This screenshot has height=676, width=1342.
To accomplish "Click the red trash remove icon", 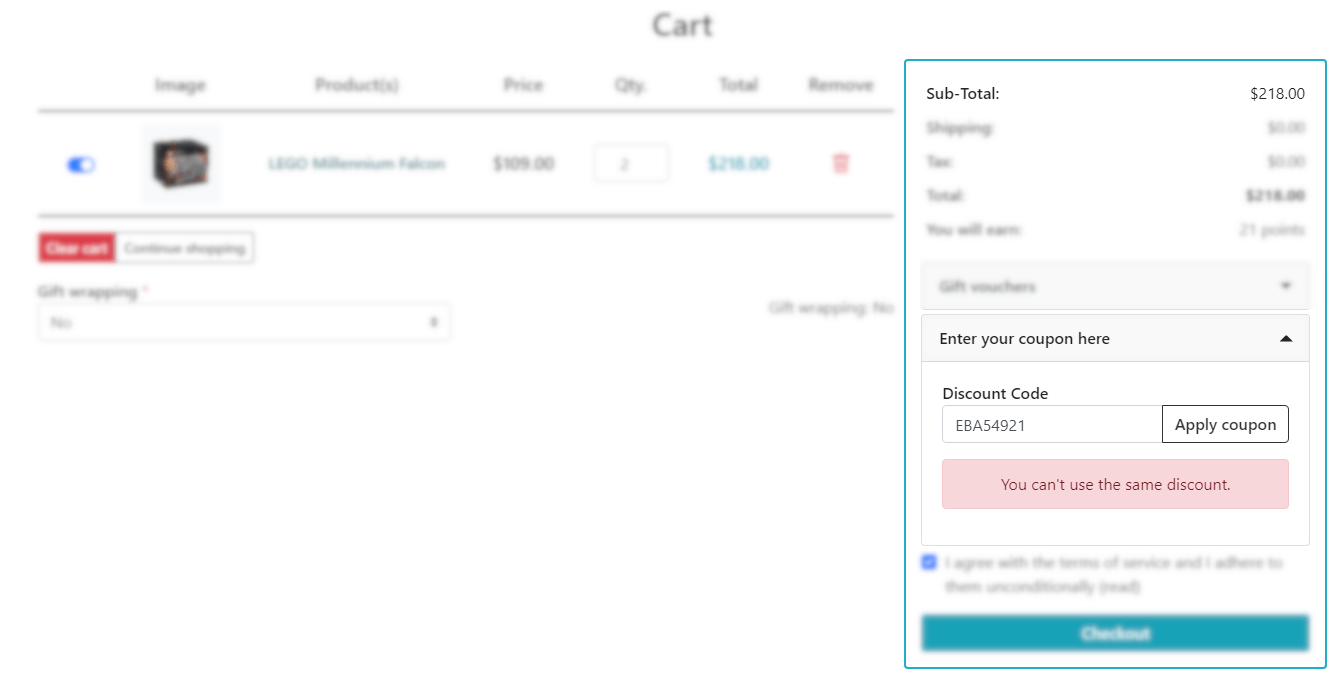I will (x=841, y=163).
